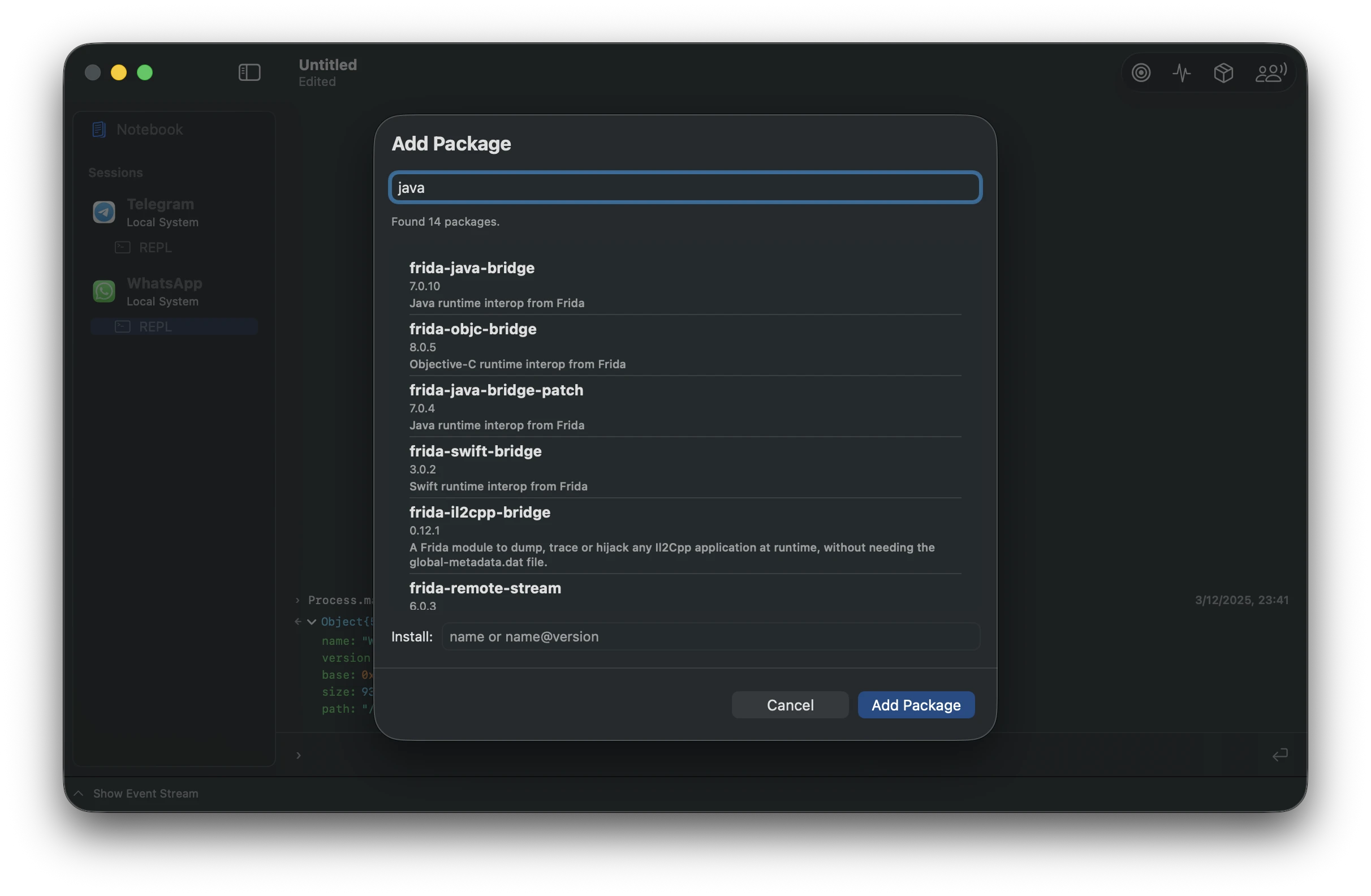
Task: Toggle the sidebar panel icon
Action: tap(249, 72)
